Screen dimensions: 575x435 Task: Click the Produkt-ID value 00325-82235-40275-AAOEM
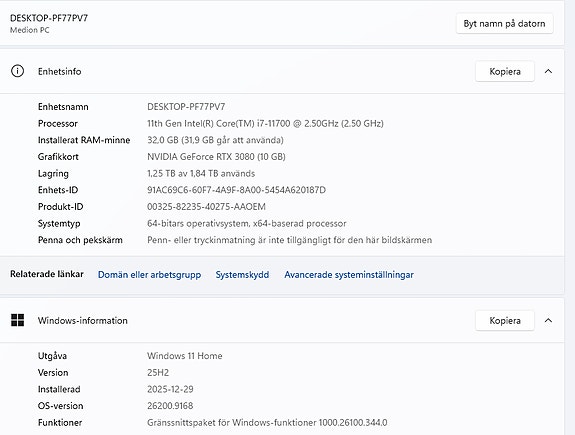(206, 206)
